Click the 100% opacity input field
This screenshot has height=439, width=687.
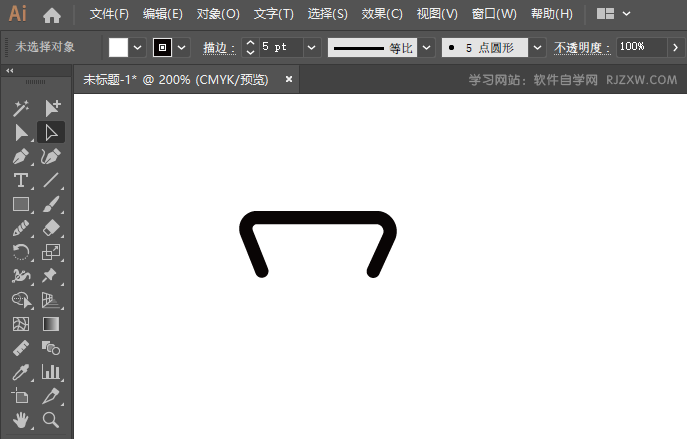[x=641, y=46]
